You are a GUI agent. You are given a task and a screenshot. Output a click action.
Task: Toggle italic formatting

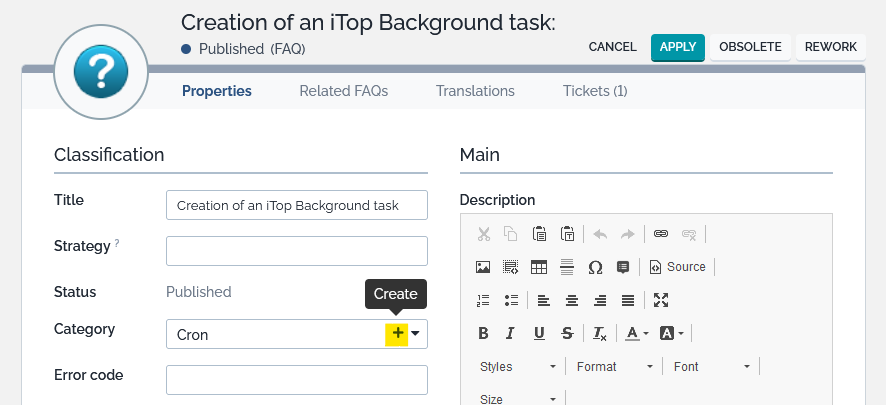(511, 333)
